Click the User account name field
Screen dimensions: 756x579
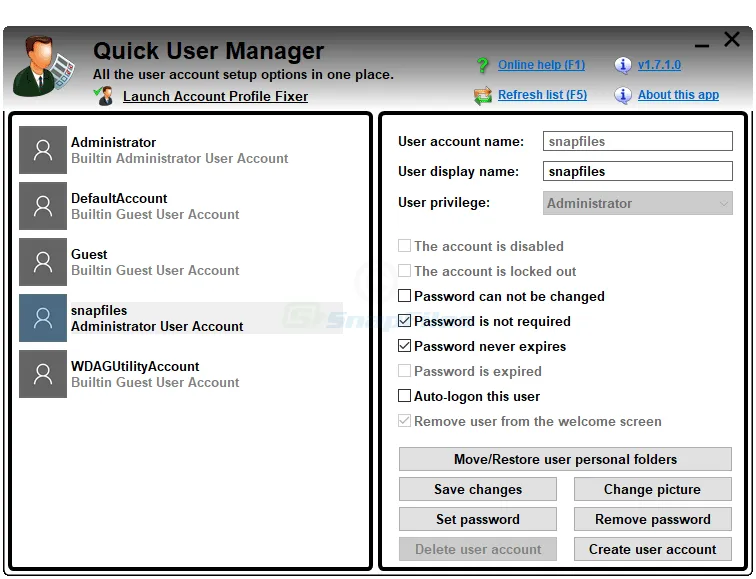[x=637, y=141]
